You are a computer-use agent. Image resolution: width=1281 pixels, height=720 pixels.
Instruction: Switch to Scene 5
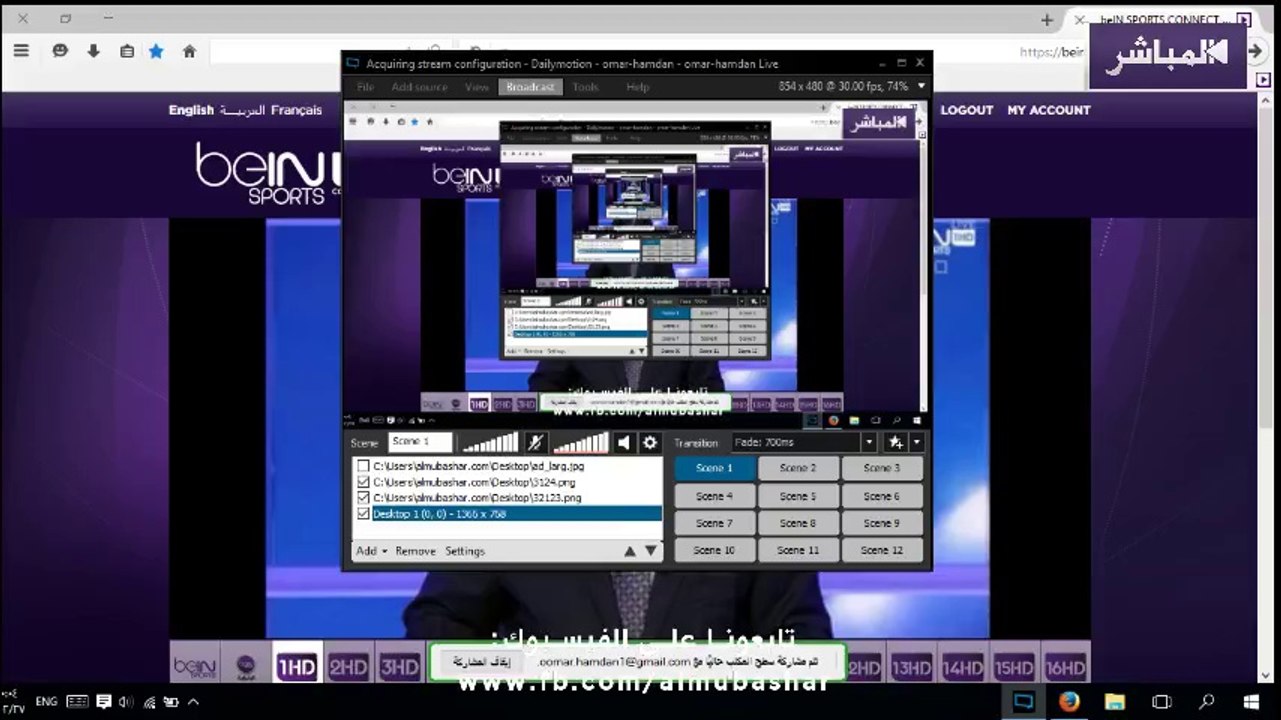point(798,496)
